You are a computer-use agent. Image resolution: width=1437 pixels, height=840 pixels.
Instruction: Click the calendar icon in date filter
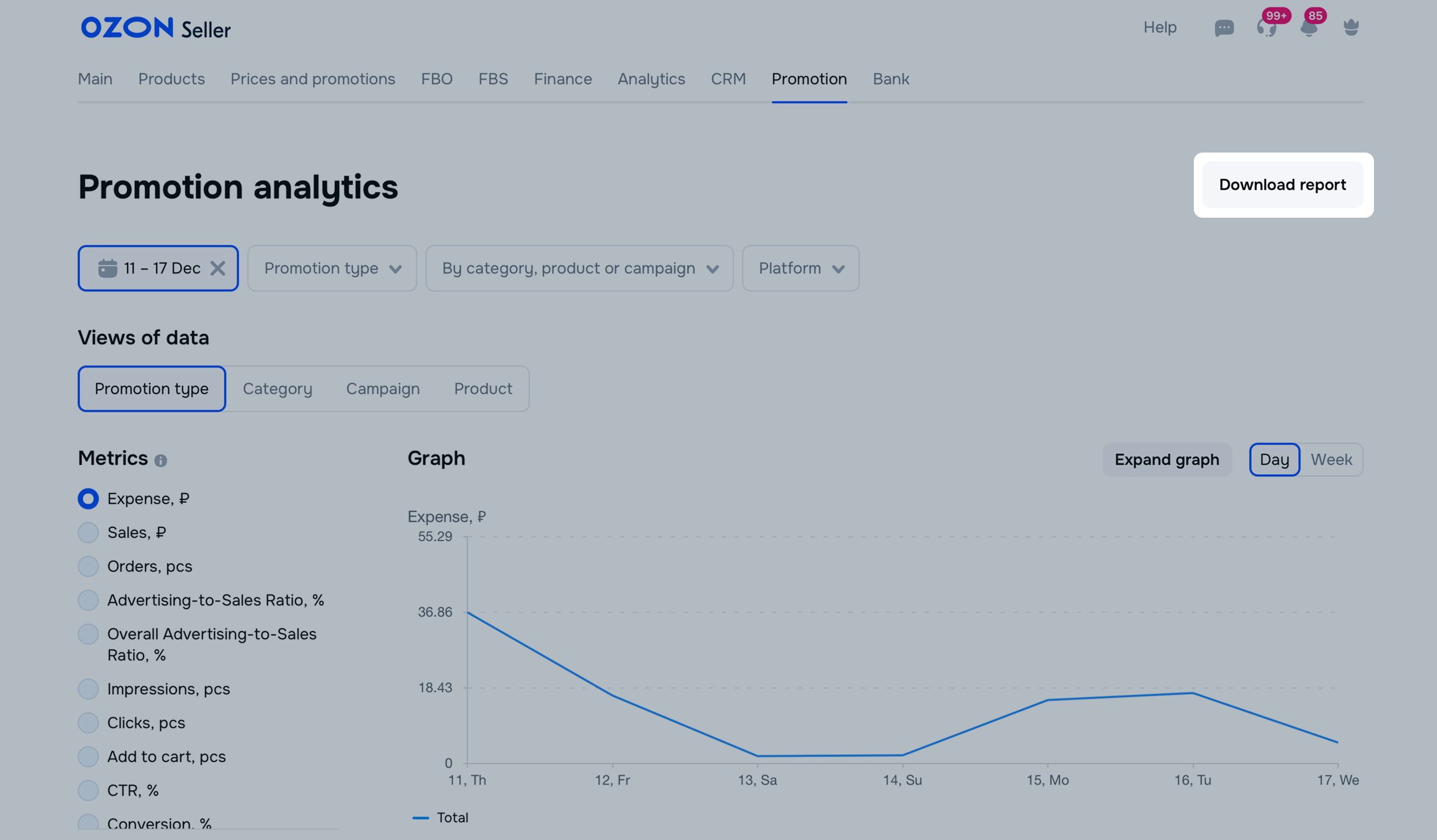pyautogui.click(x=107, y=268)
